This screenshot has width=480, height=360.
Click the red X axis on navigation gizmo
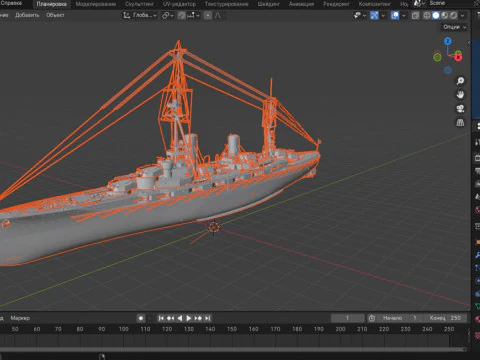[458, 58]
